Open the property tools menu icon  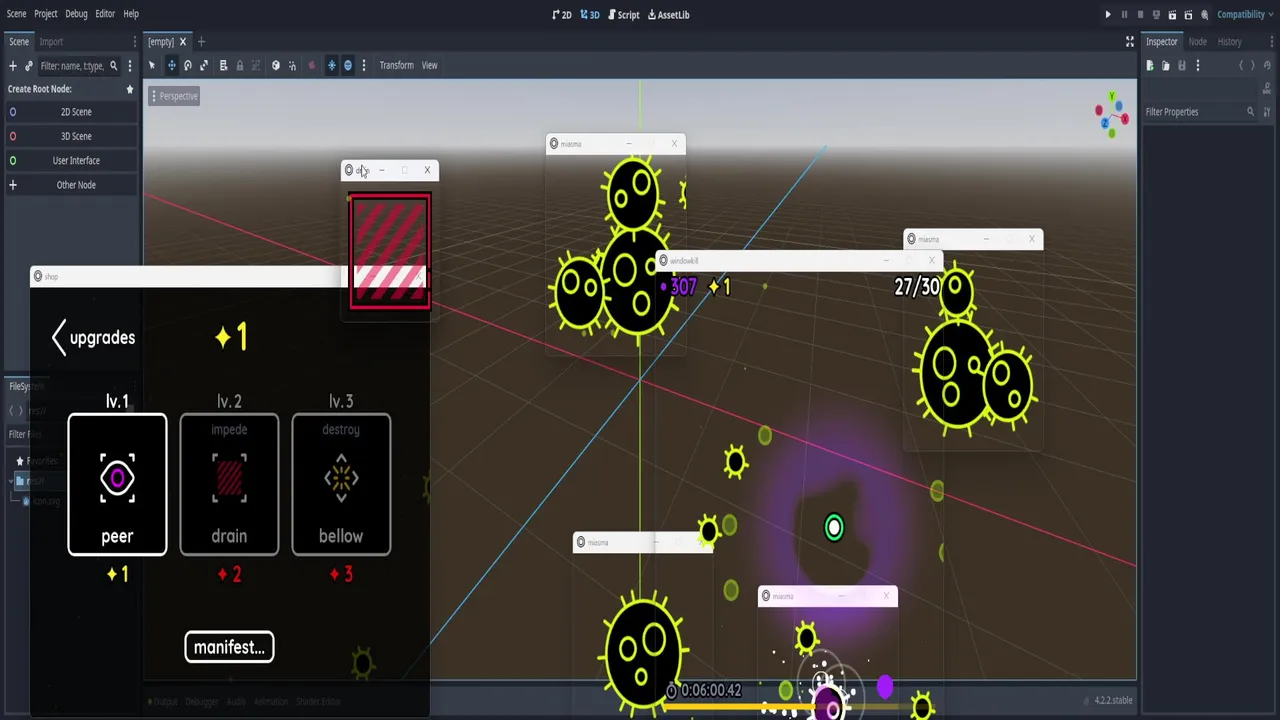1267,112
